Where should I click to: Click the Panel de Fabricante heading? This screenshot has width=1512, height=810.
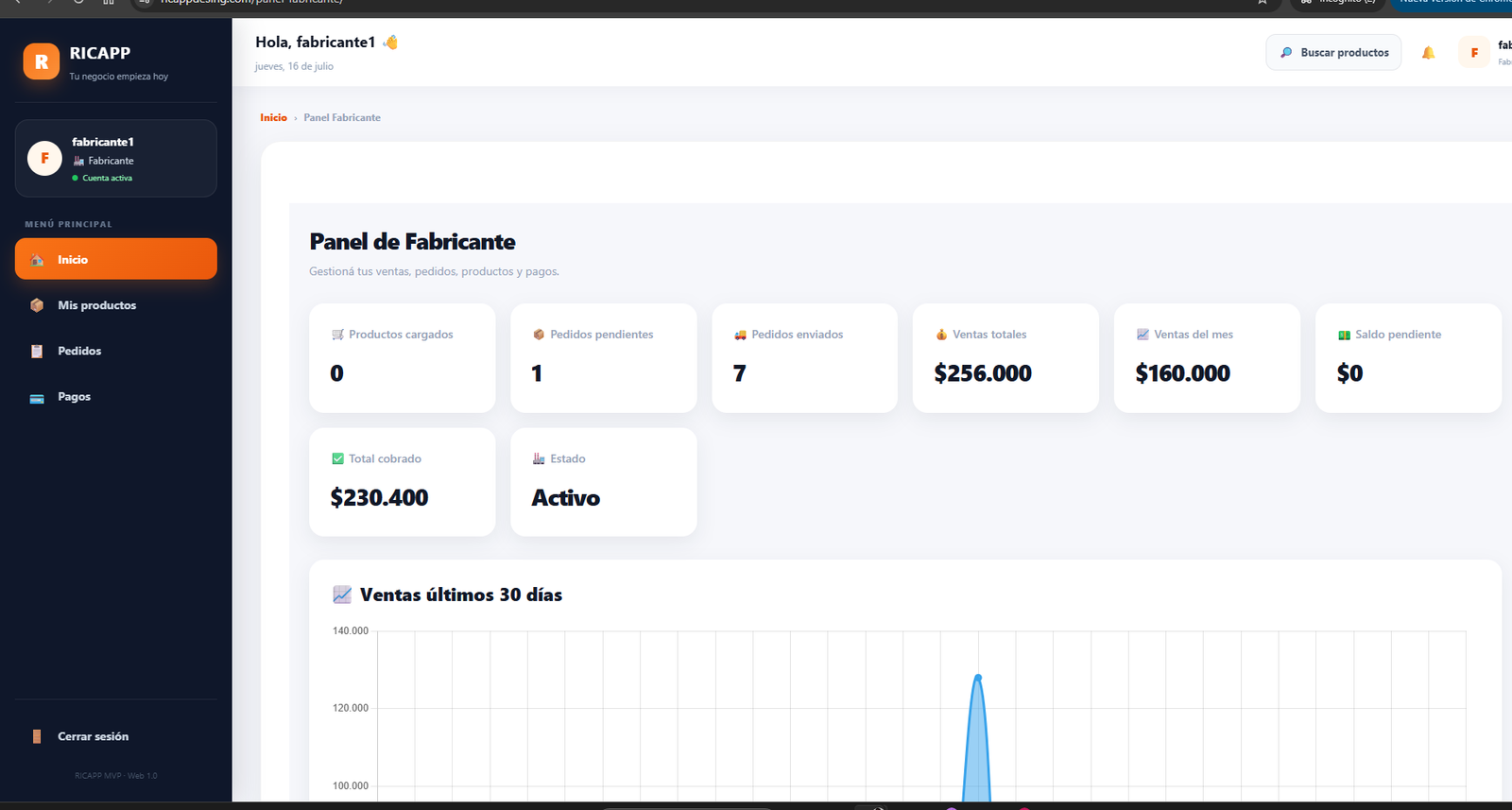point(412,242)
